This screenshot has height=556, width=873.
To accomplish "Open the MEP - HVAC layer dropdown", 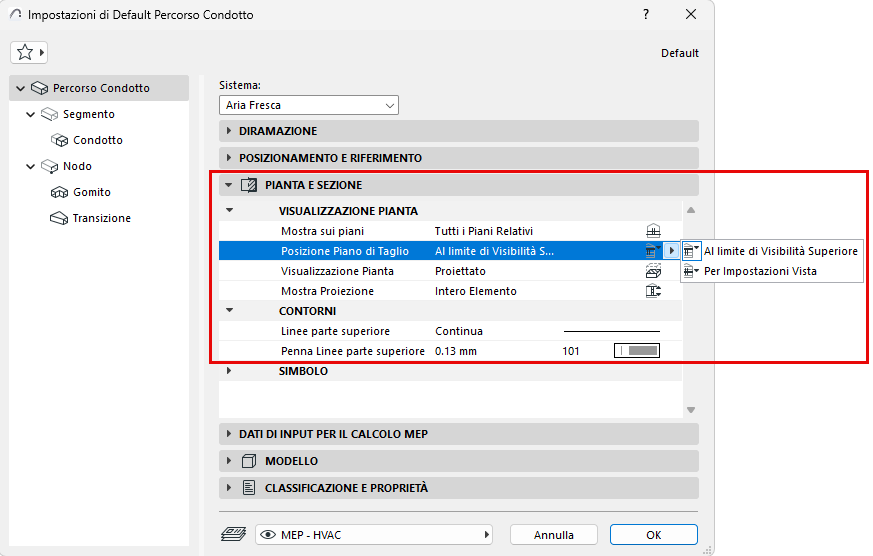I will 374,535.
